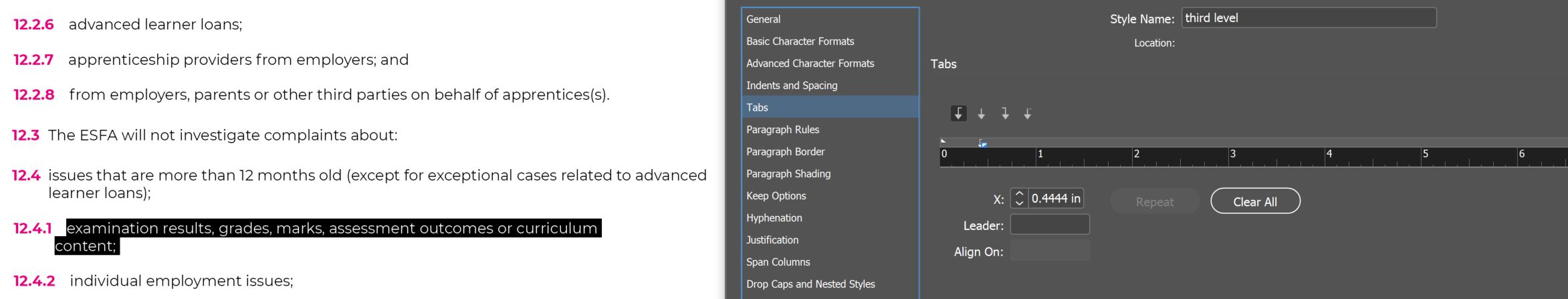Click the X position stepper arrows
This screenshot has height=299, width=1568.
[1019, 199]
